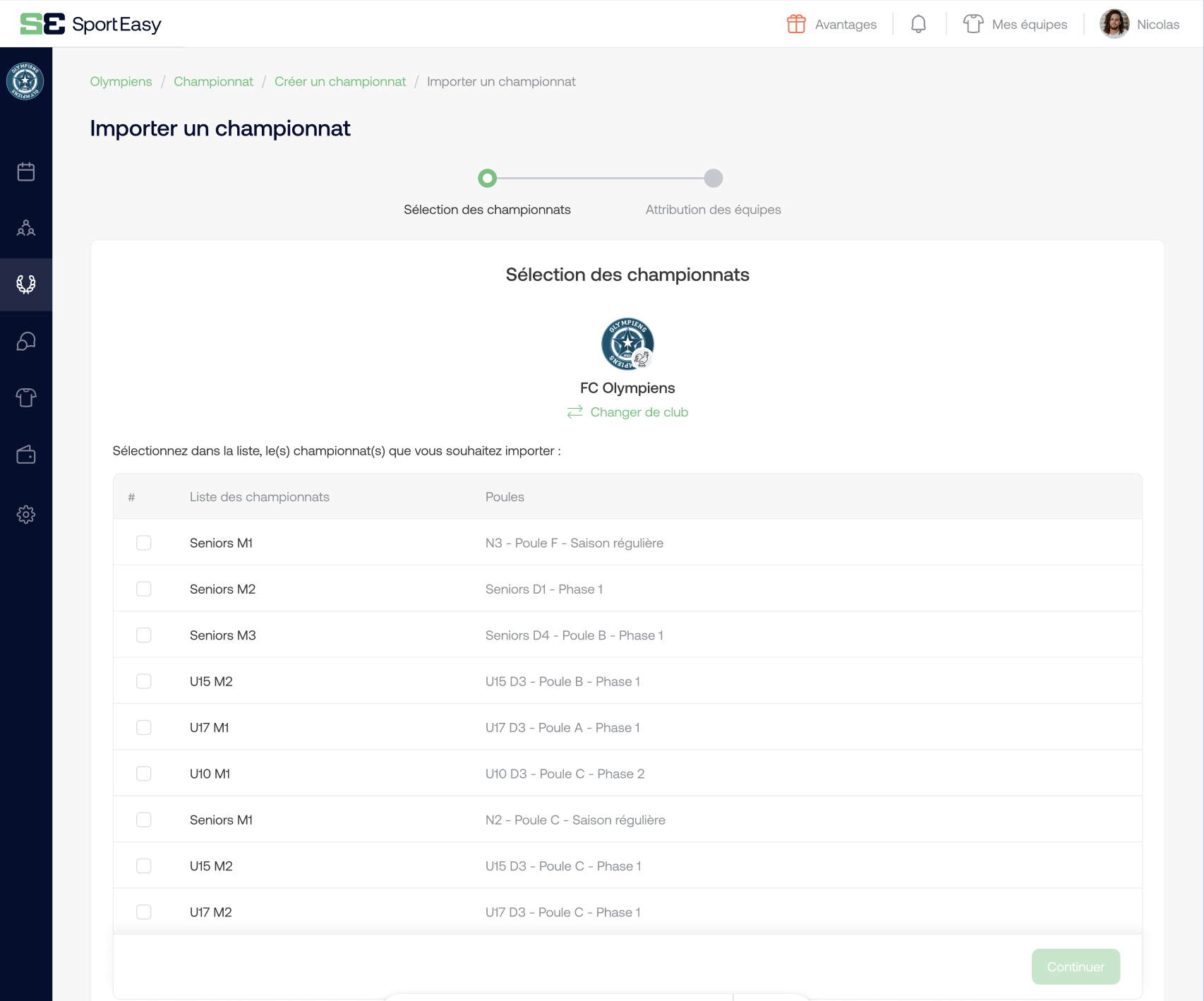
Task: Click 'U10 D3 - Poule C - Phase 2'
Action: click(565, 774)
